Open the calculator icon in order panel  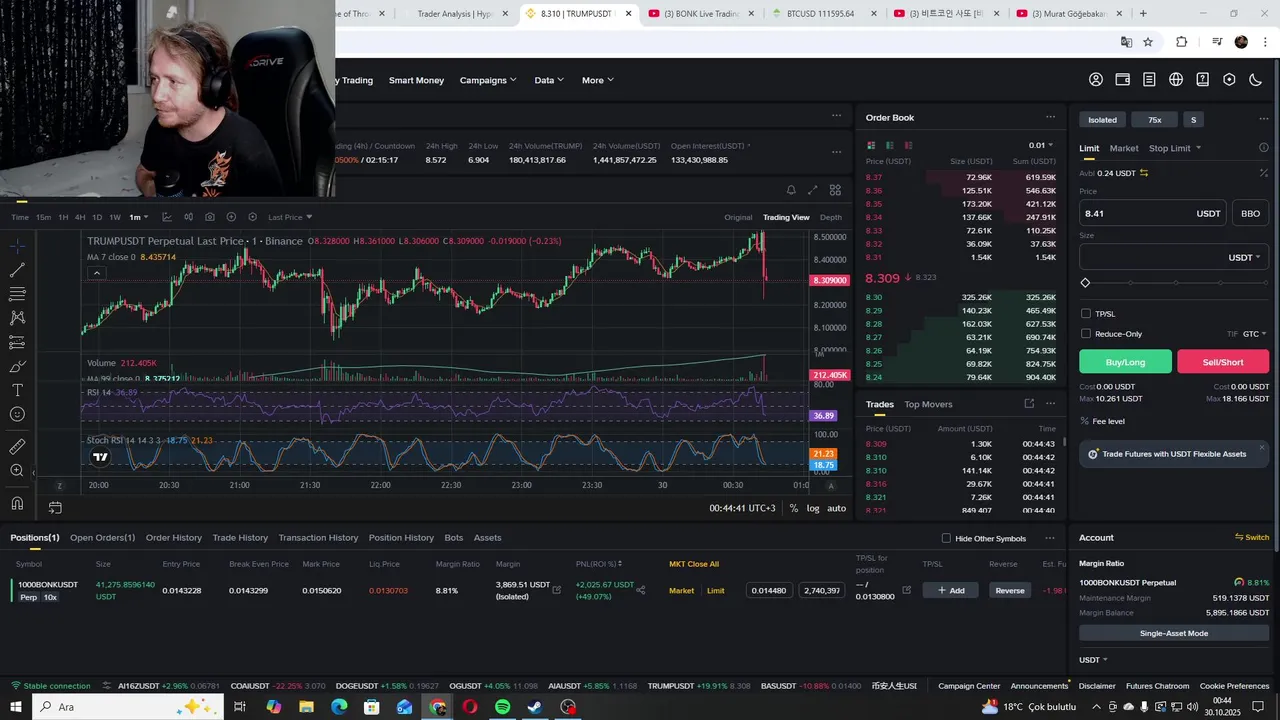pos(1264,173)
